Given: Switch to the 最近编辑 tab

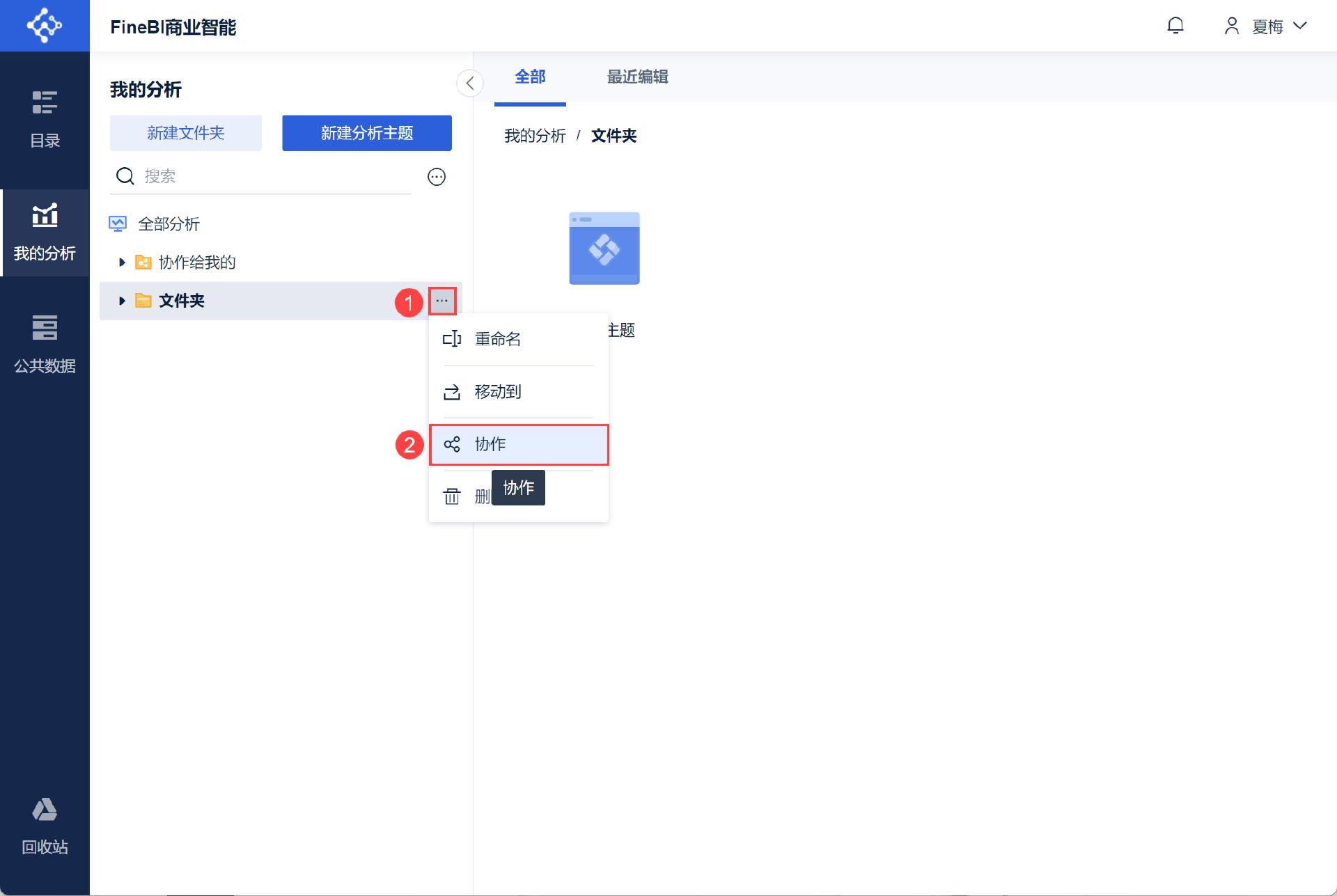Looking at the screenshot, I should [637, 77].
